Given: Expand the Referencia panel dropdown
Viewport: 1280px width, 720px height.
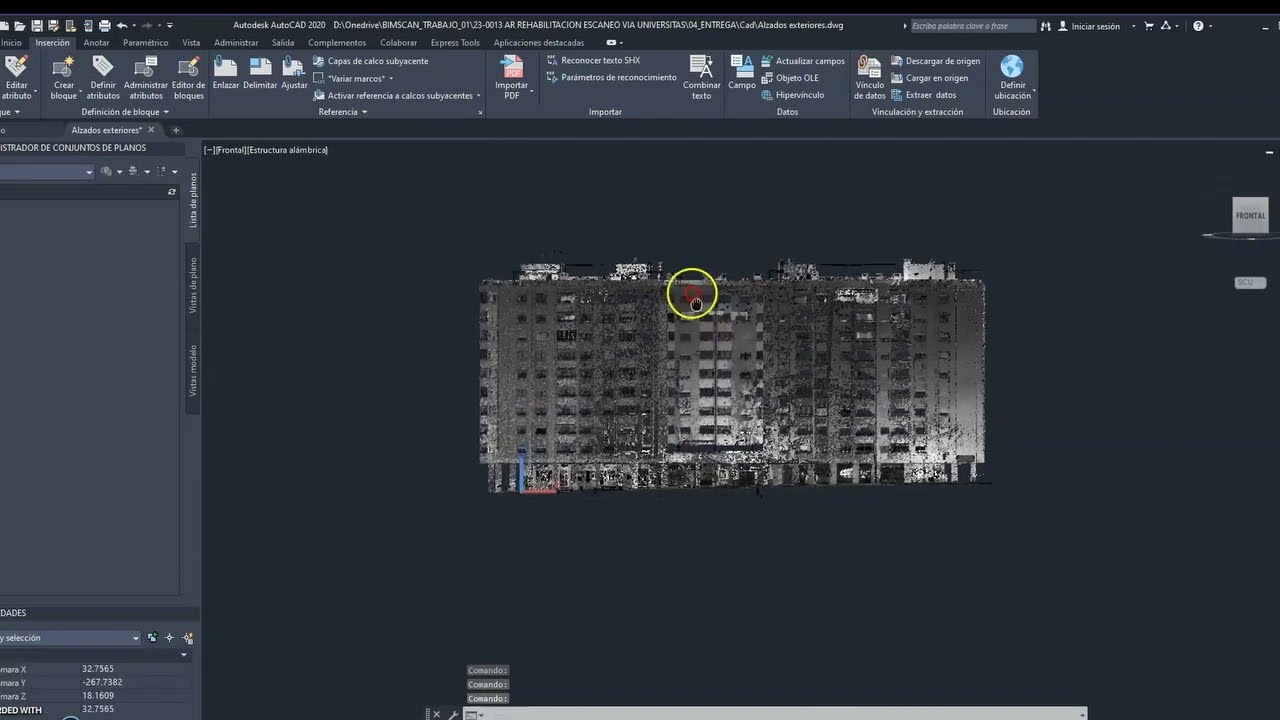Looking at the screenshot, I should click(x=343, y=112).
